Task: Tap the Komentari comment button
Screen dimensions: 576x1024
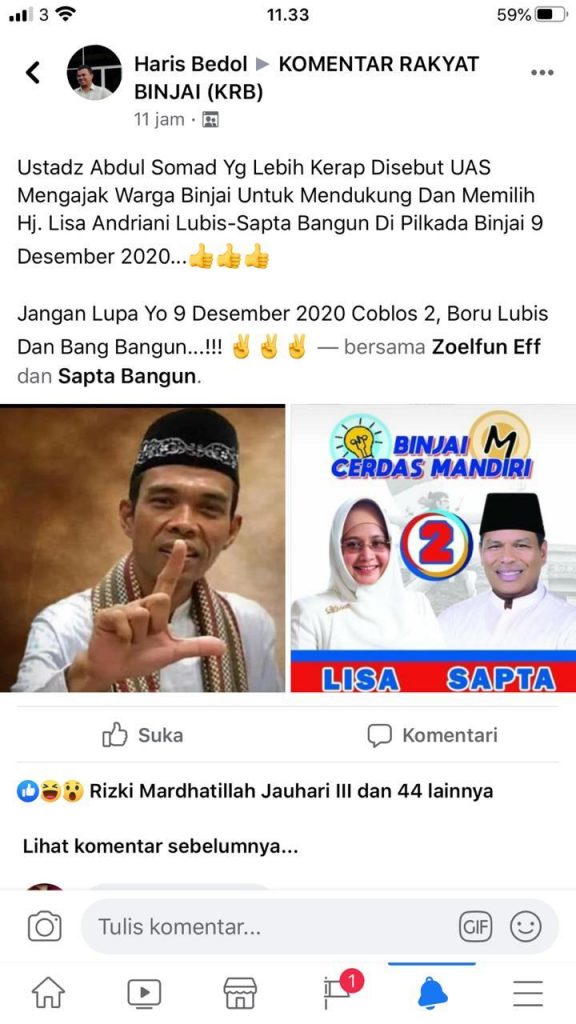Action: point(432,735)
